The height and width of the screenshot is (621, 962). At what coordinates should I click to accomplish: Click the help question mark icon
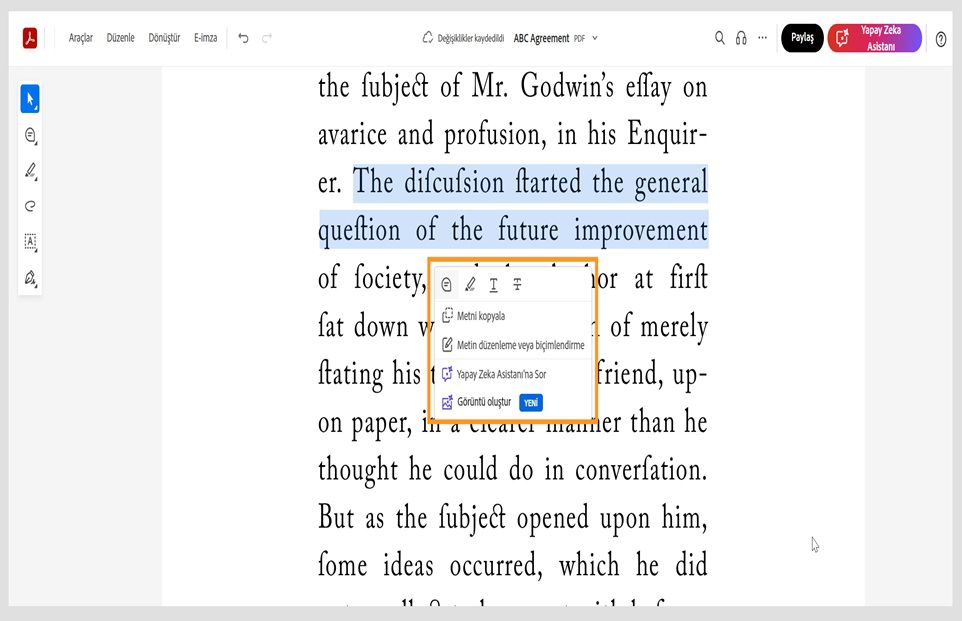pos(941,39)
